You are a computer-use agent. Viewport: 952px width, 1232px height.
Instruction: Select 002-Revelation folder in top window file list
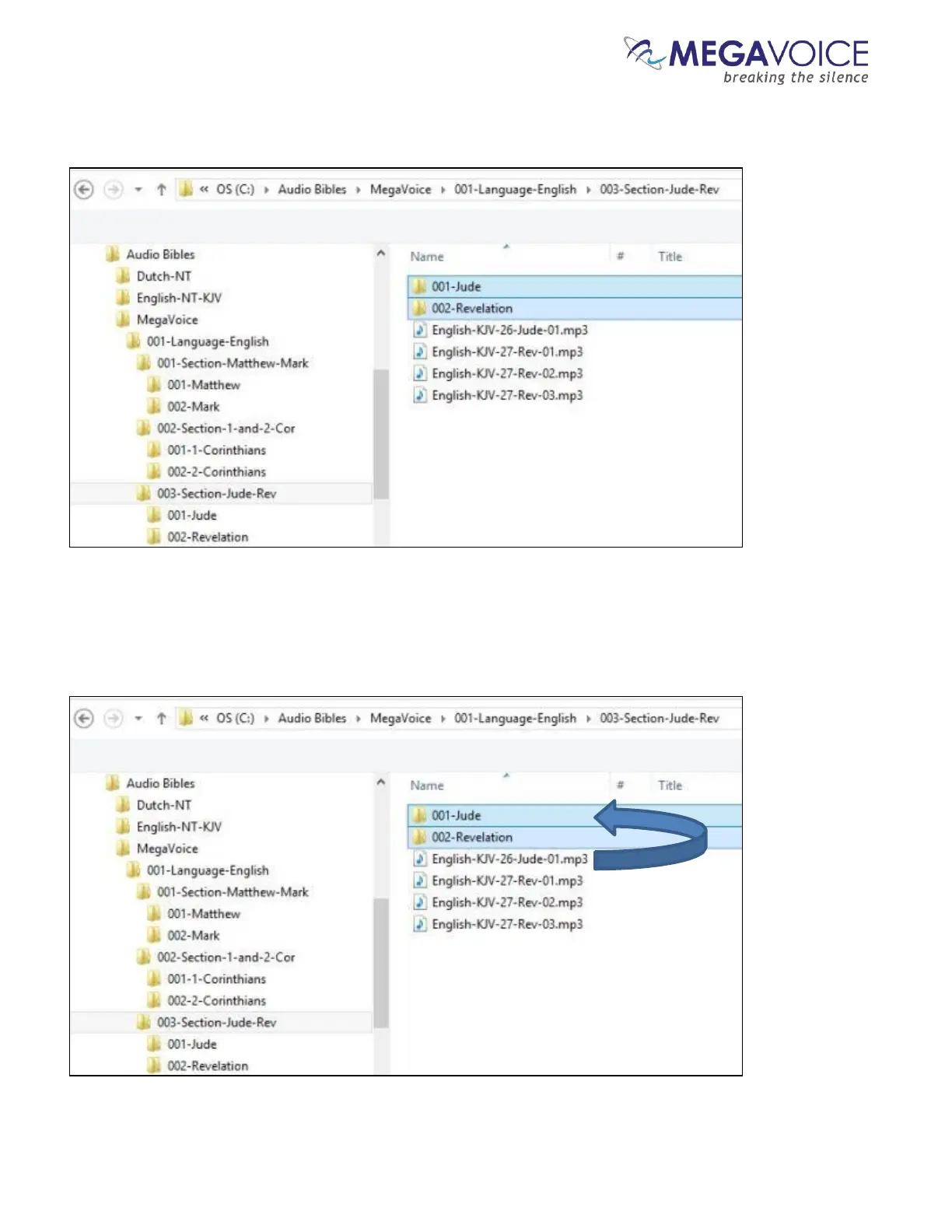(x=575, y=308)
